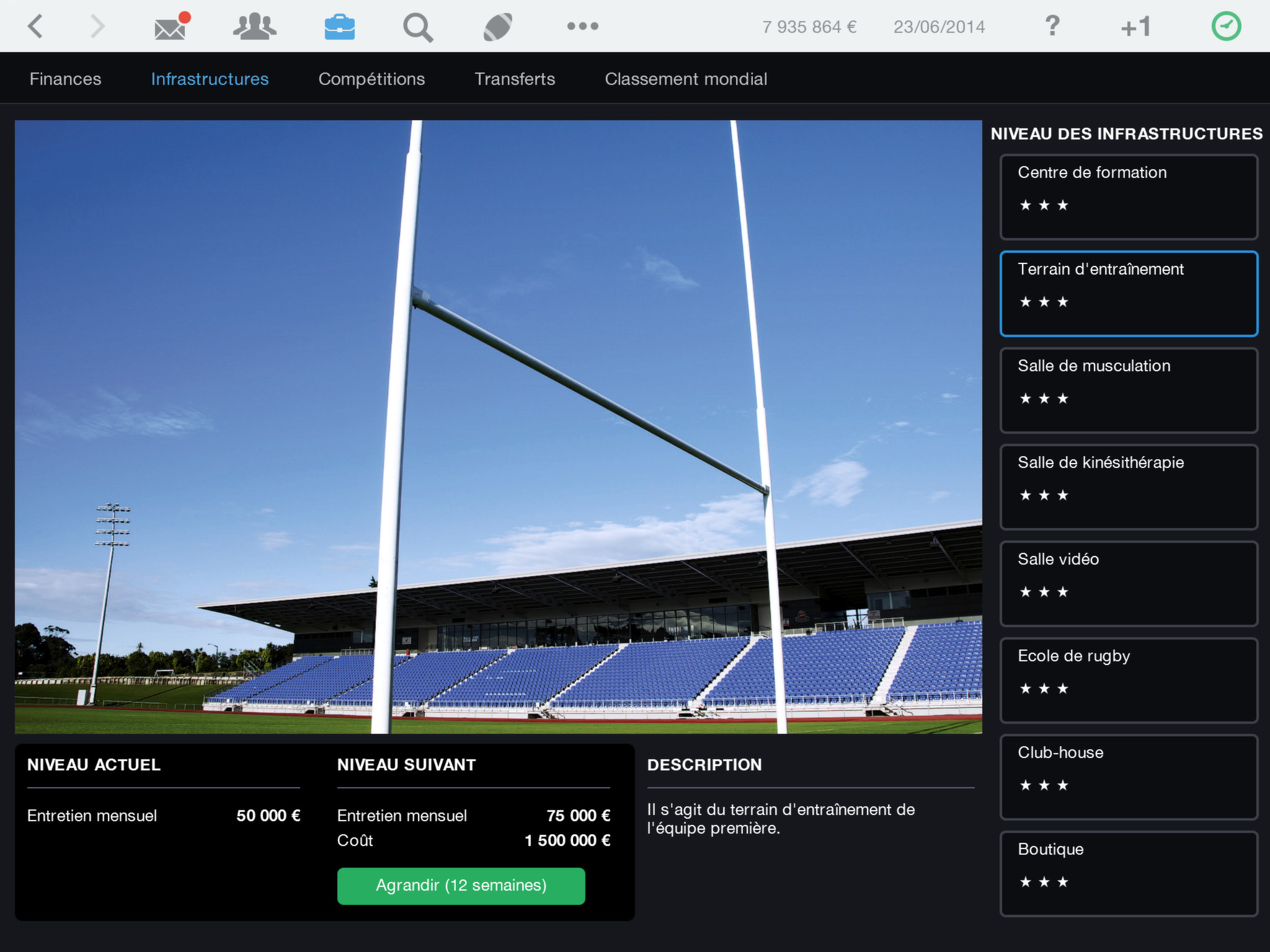Image resolution: width=1270 pixels, height=952 pixels.
Task: Switch to the Finances tab
Action: tap(64, 79)
